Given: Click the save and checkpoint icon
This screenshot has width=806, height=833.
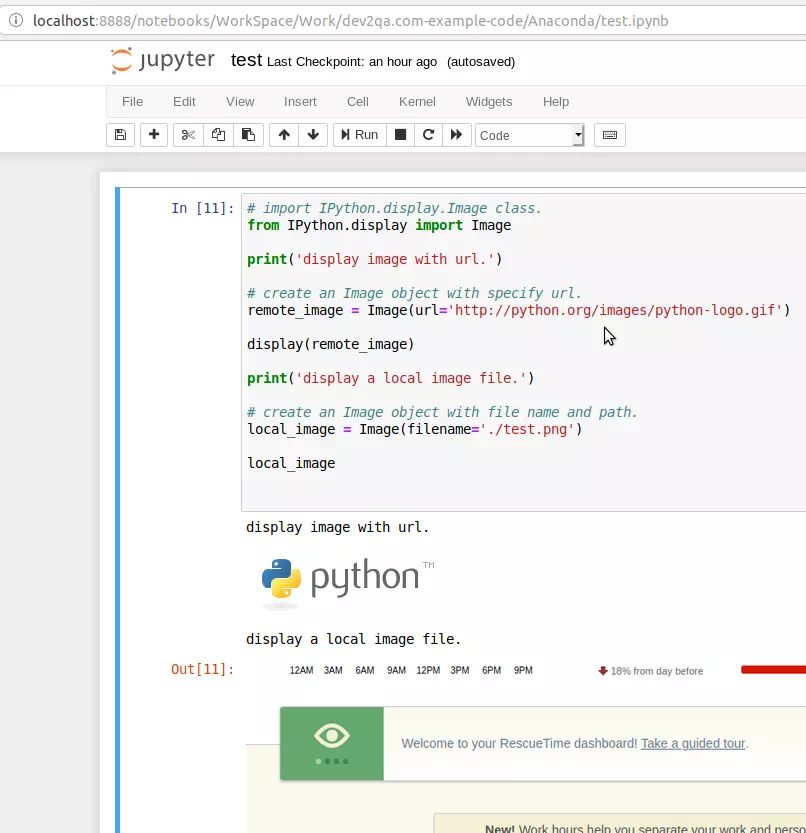Looking at the screenshot, I should (x=121, y=135).
